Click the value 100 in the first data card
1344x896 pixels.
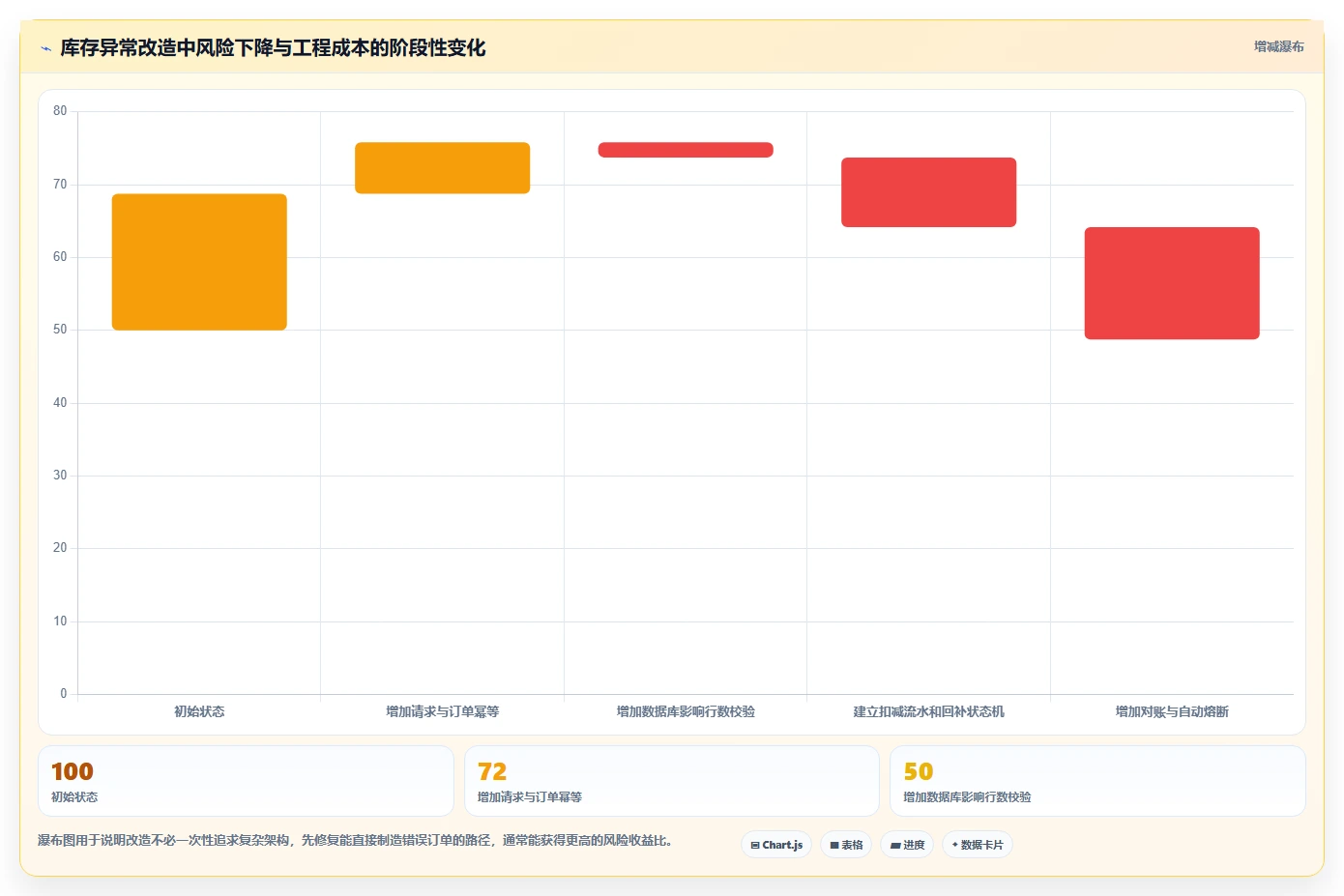coord(73,771)
